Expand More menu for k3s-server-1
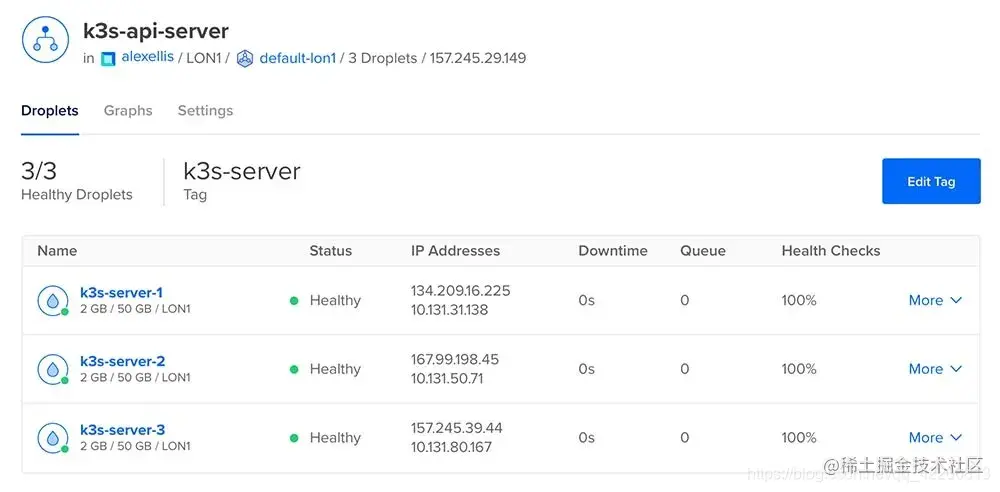 point(935,300)
